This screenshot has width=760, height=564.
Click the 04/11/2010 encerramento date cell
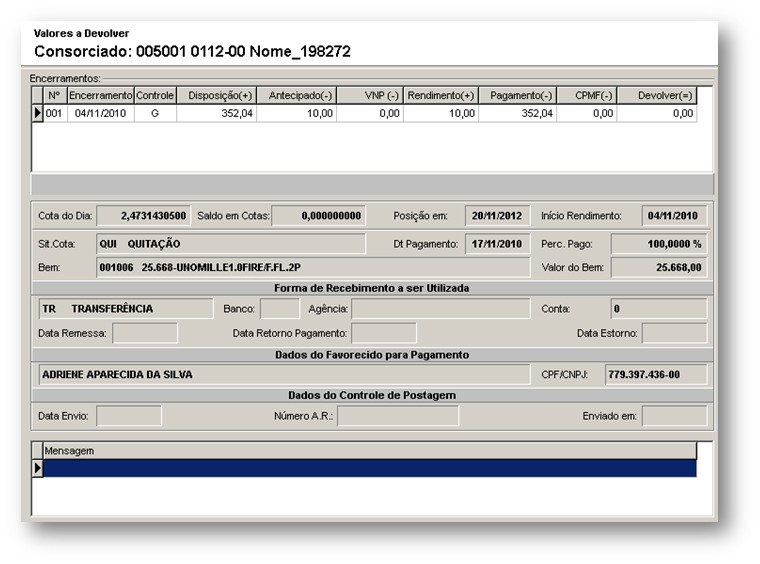pos(101,113)
